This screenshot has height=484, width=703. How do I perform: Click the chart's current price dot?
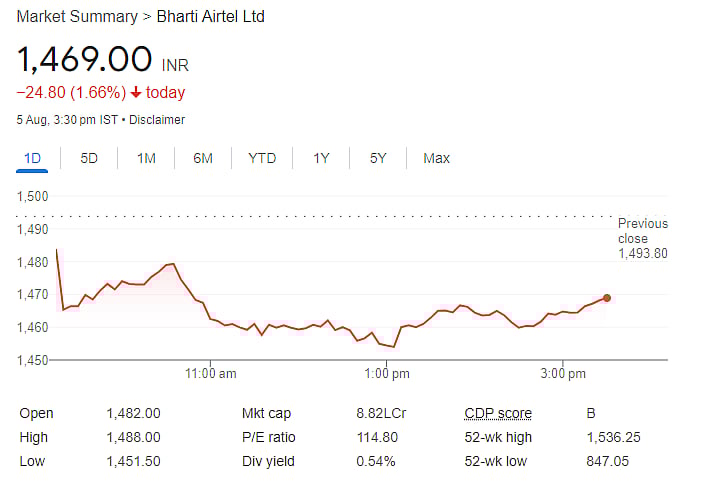point(607,297)
